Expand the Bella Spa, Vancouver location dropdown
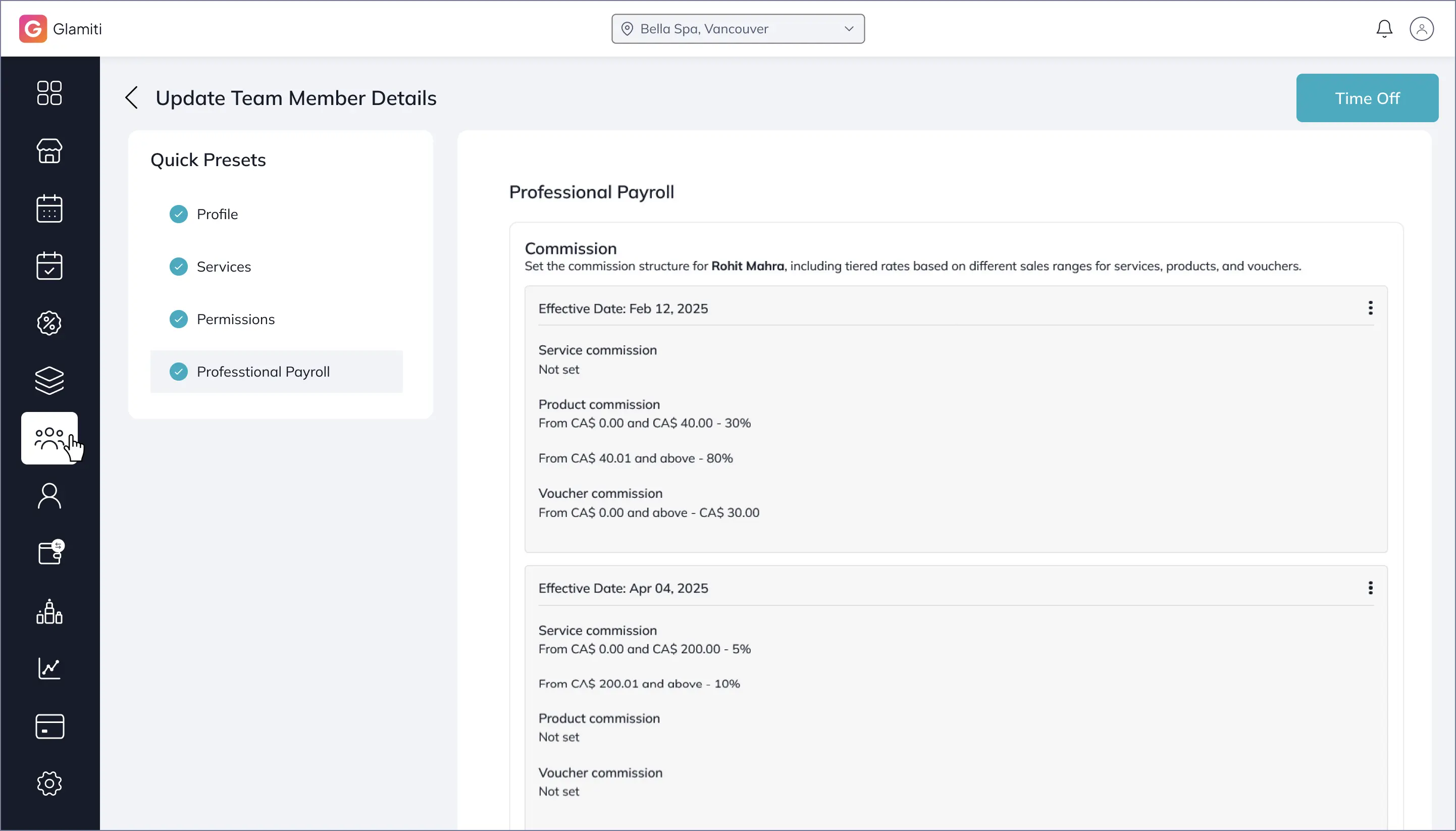Screen dimensions: 1456x831 point(738,29)
